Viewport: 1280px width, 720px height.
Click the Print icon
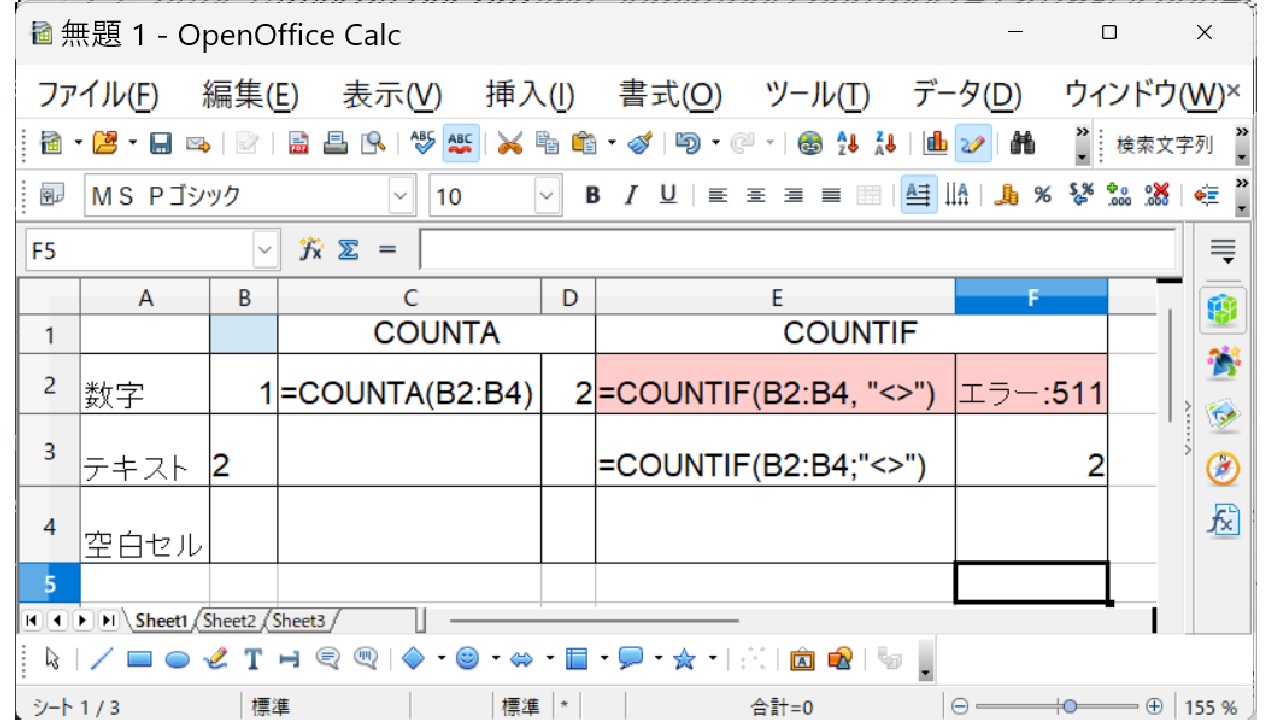[336, 144]
